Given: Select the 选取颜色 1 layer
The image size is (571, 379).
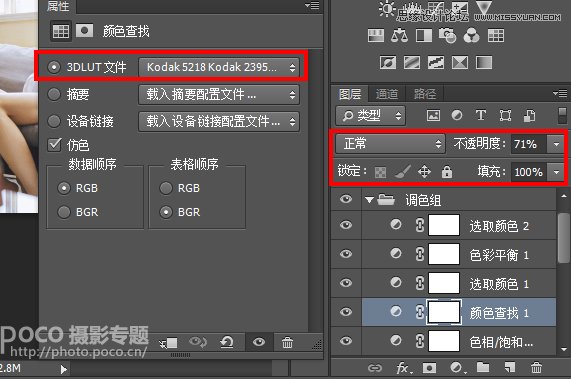Looking at the screenshot, I should click(x=459, y=284).
